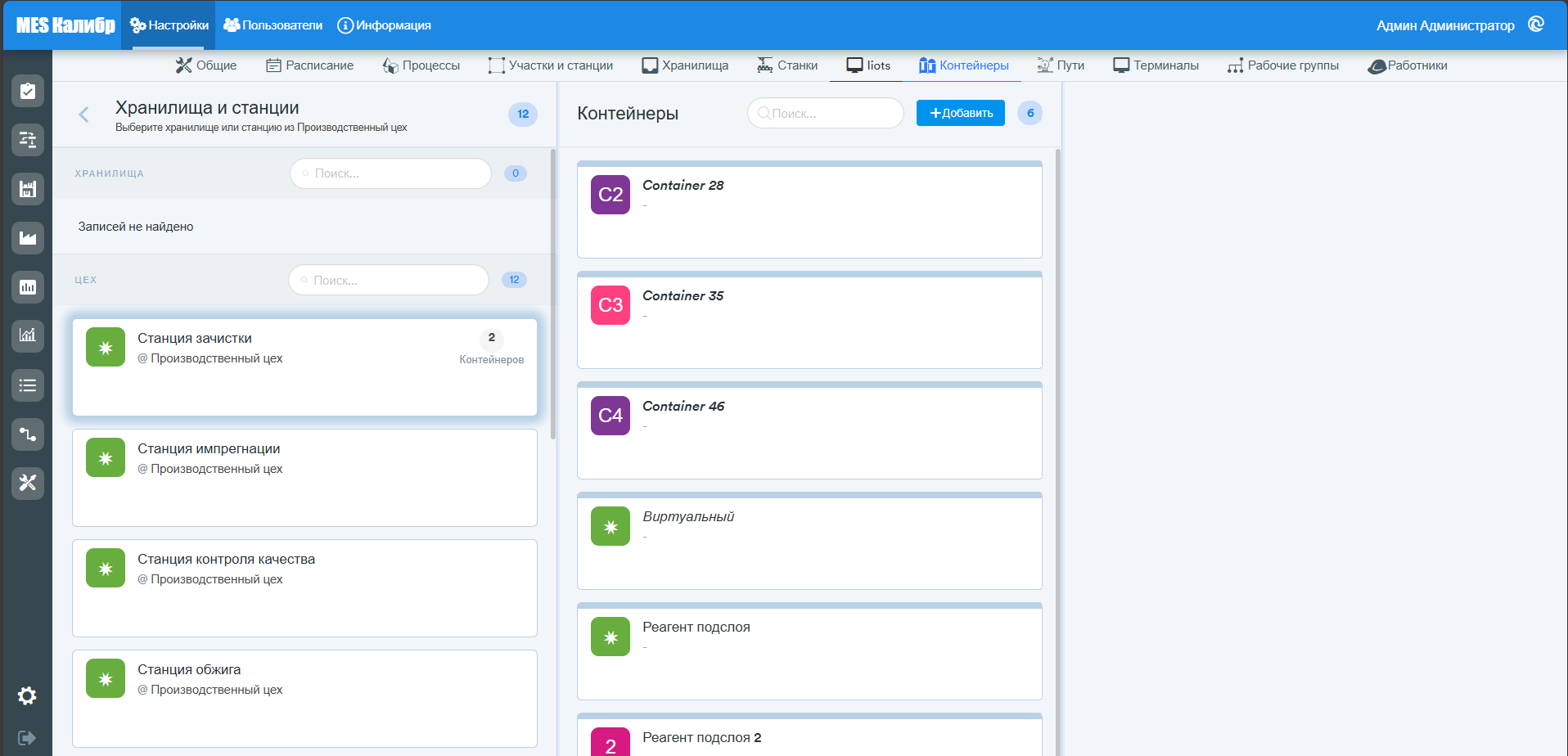Open the save-disk style sidebar icon
The width and height of the screenshot is (1568, 756).
pos(28,189)
